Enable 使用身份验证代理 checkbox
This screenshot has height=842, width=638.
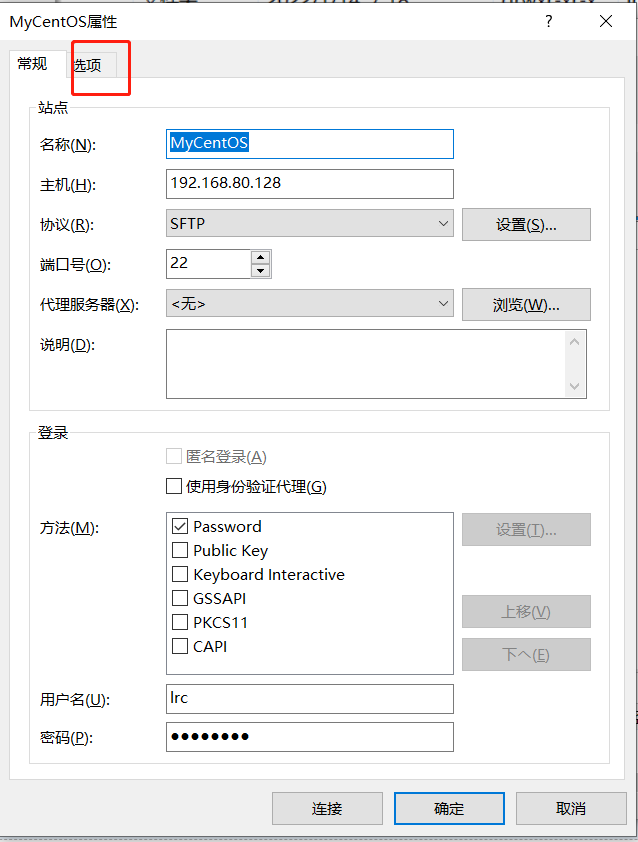[174, 487]
